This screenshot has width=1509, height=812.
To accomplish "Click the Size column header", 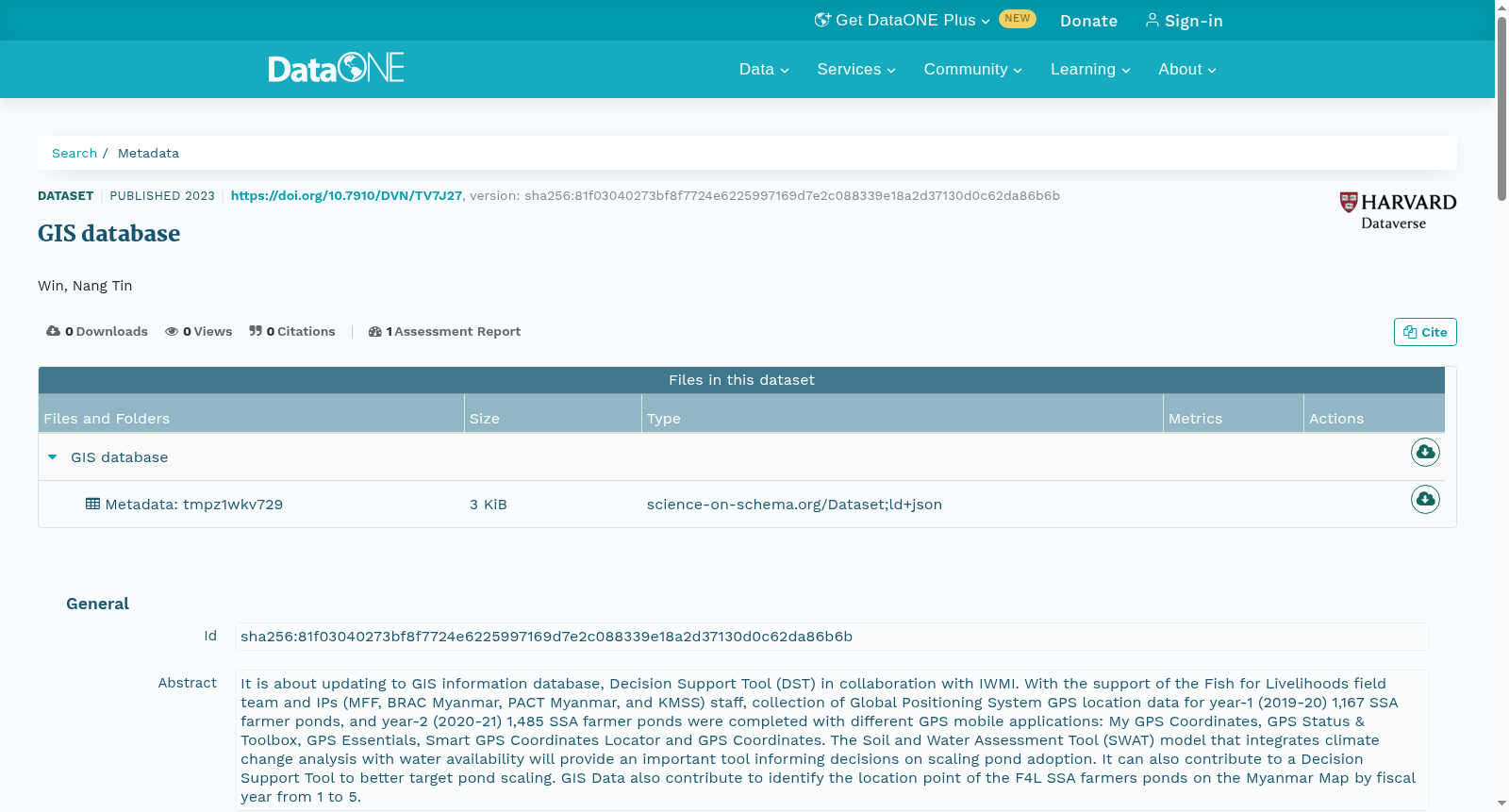I will [x=553, y=413].
